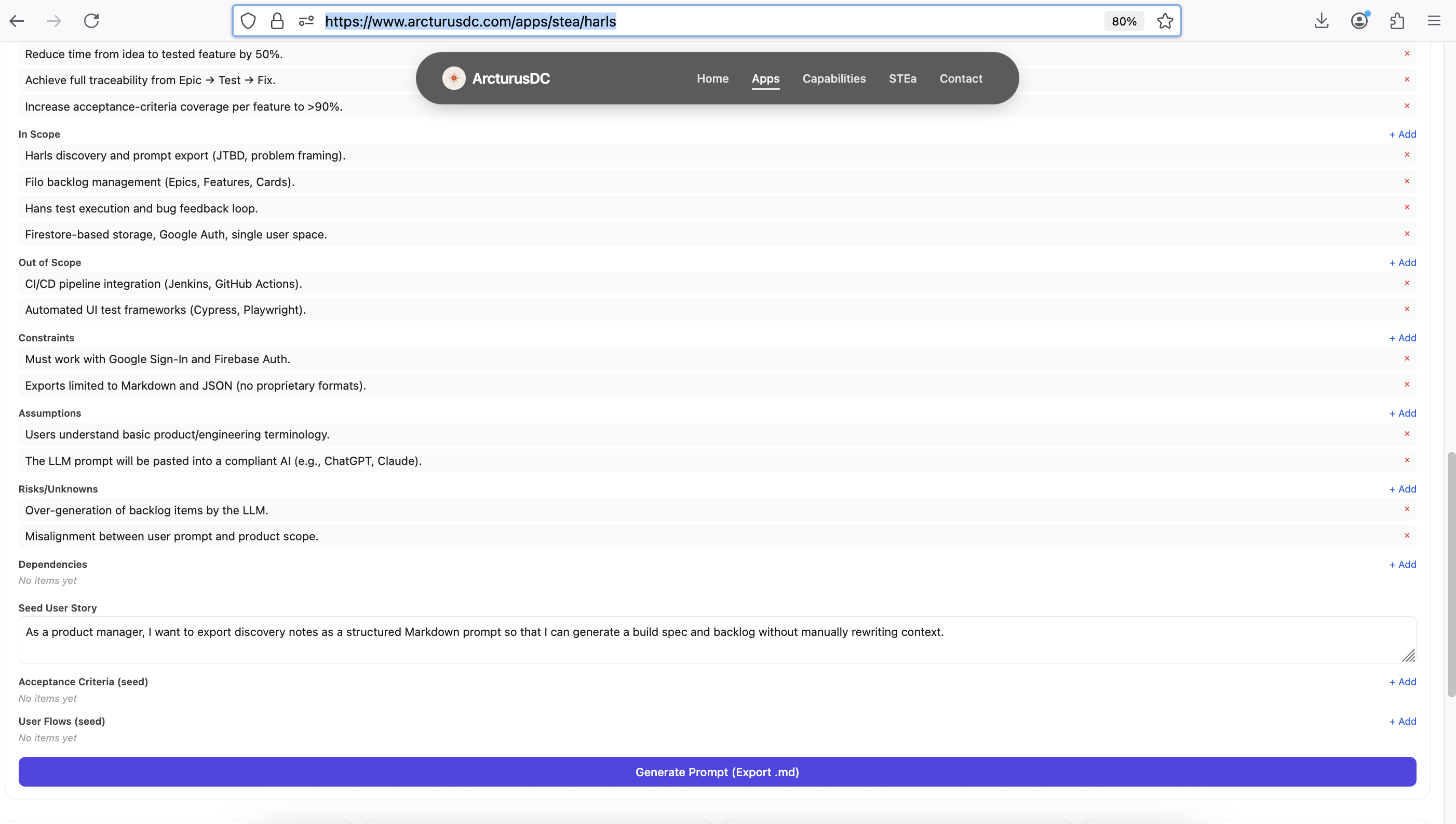Add a new Out of Scope item

1403,262
